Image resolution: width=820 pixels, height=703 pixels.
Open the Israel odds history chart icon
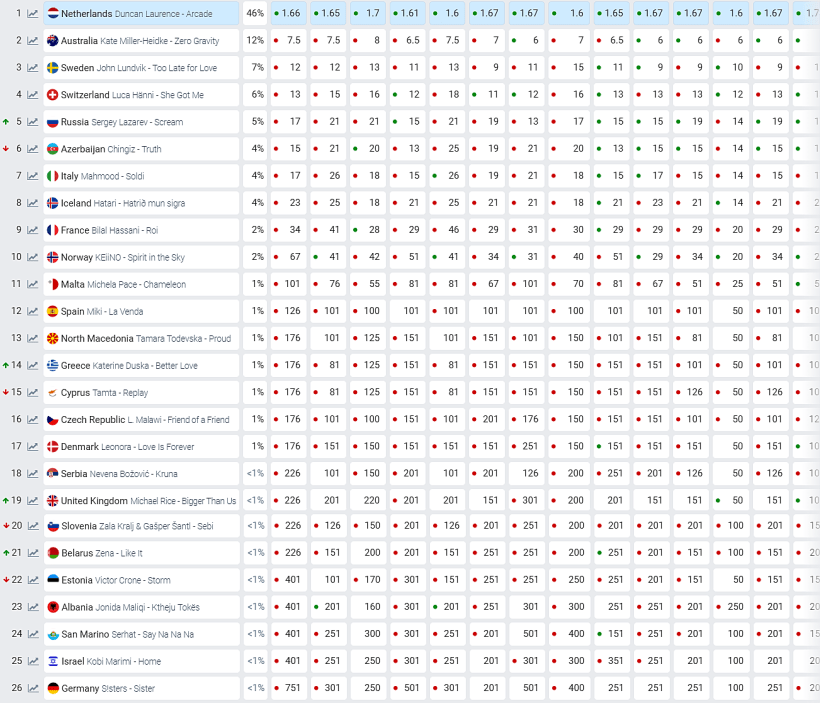[32, 662]
